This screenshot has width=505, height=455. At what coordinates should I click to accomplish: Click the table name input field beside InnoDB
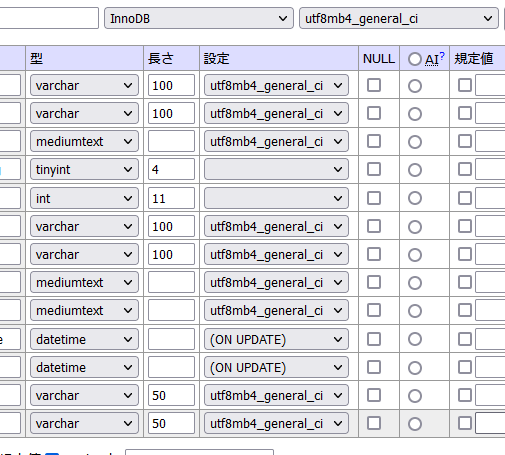tap(49, 18)
